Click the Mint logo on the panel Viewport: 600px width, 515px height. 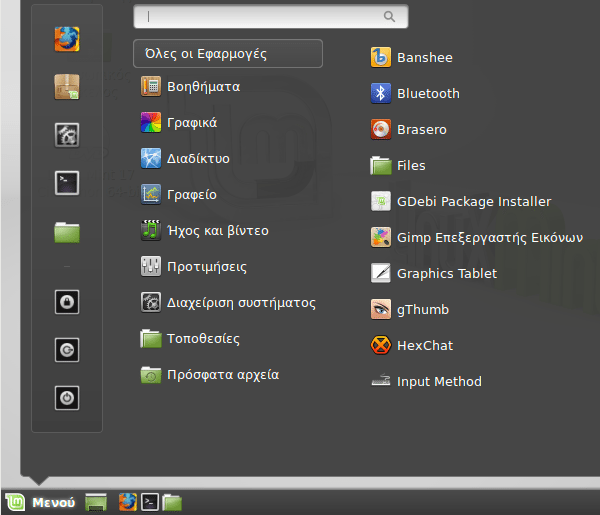click(15, 502)
